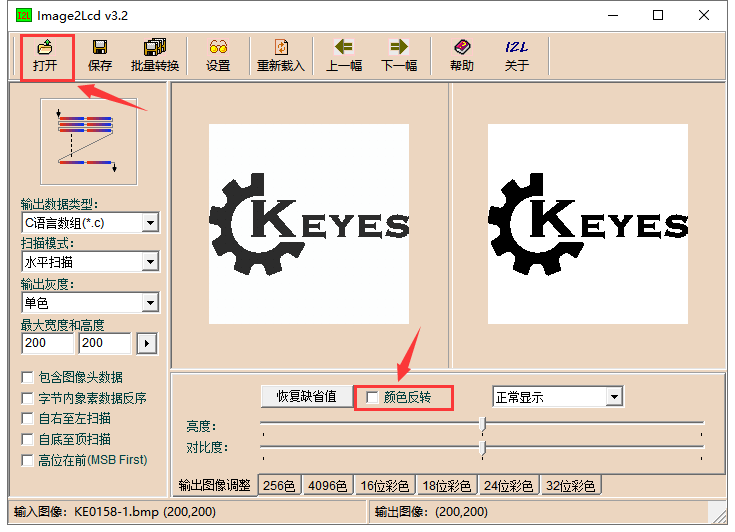Open the 帮助 help book icon
This screenshot has width=735, height=532.
click(x=462, y=56)
